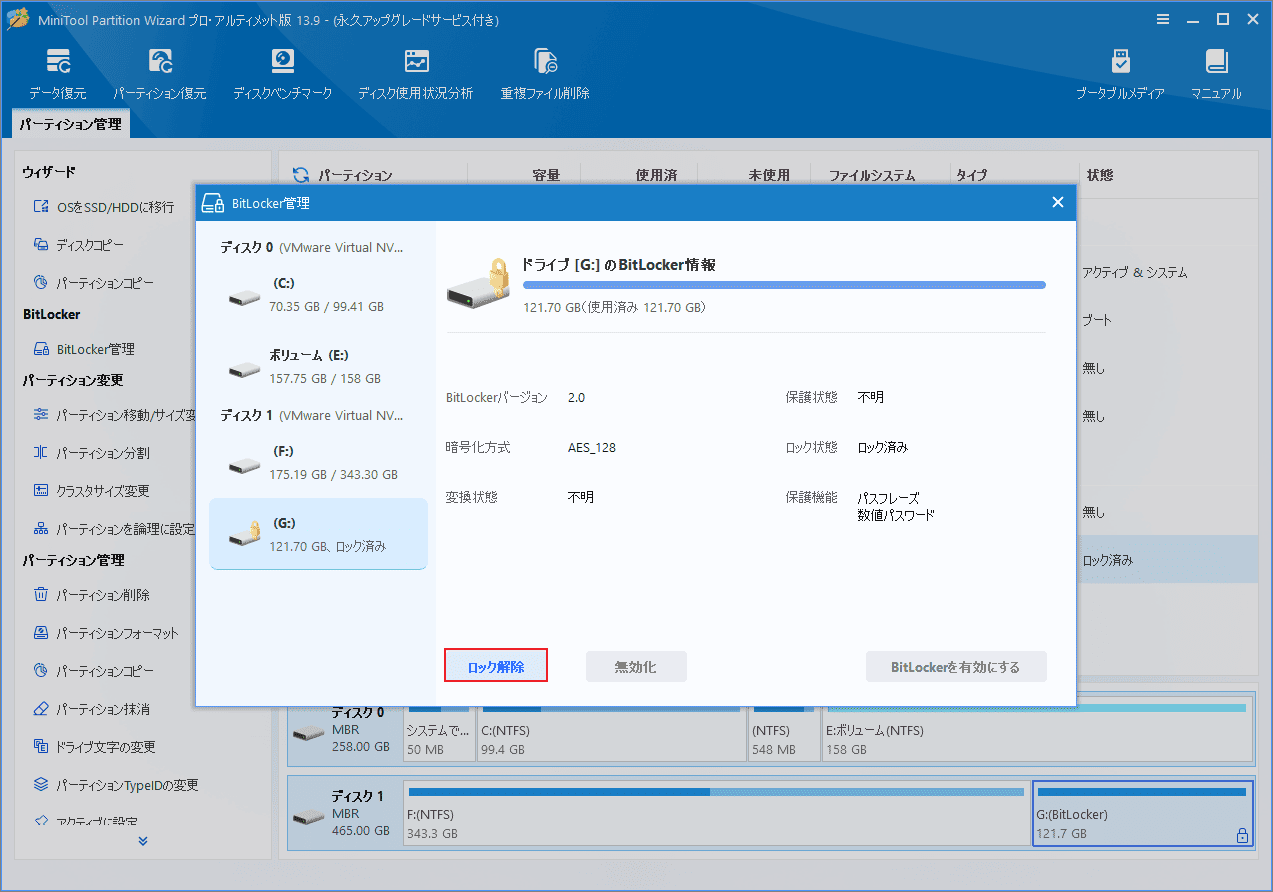This screenshot has width=1273, height=892.
Task: Choose パーティションTypeIDの変更 option
Action: pyautogui.click(x=116, y=785)
